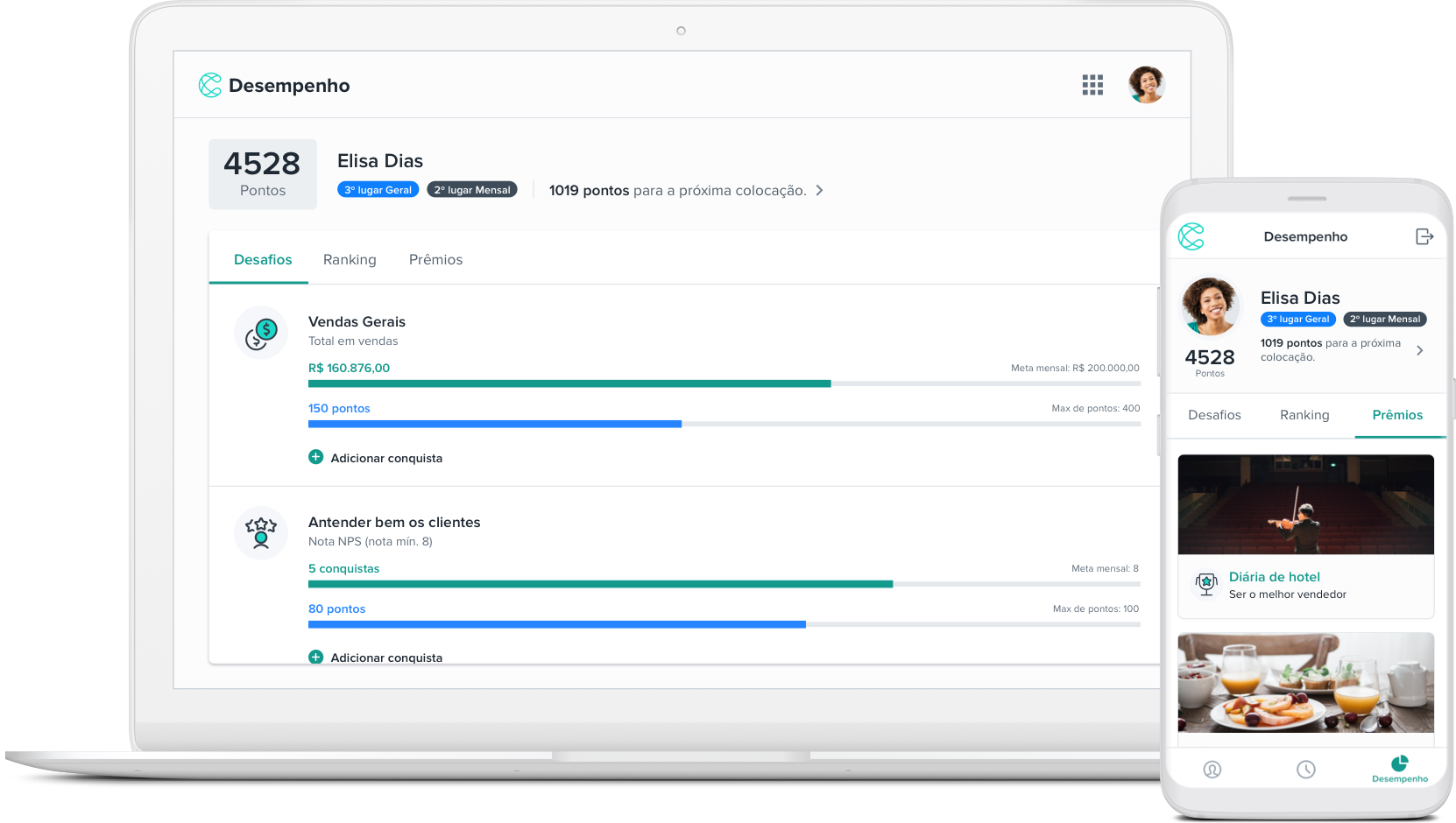Screen dimensions: 1456x823
Task: Switch to Ranking tab on laptop
Action: pos(350,259)
